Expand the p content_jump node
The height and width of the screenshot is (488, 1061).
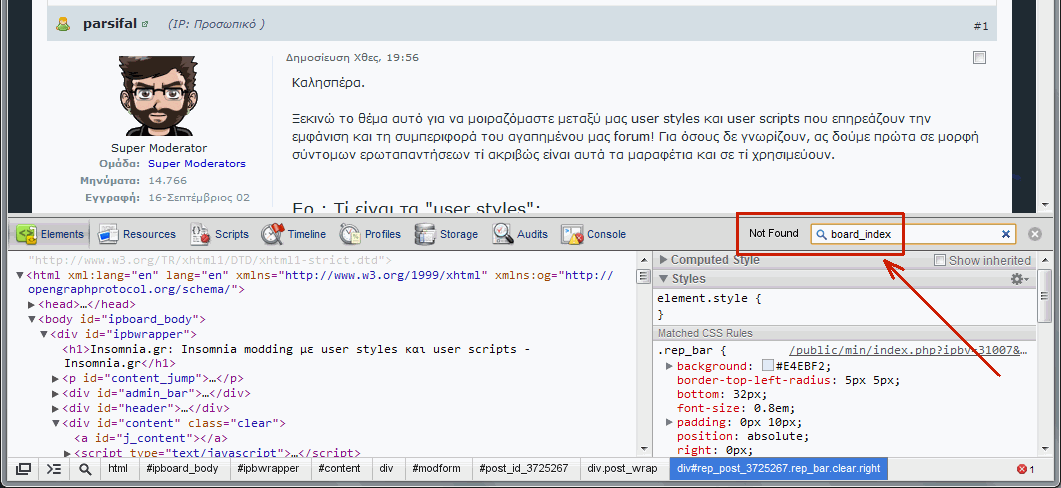pyautogui.click(x=56, y=378)
